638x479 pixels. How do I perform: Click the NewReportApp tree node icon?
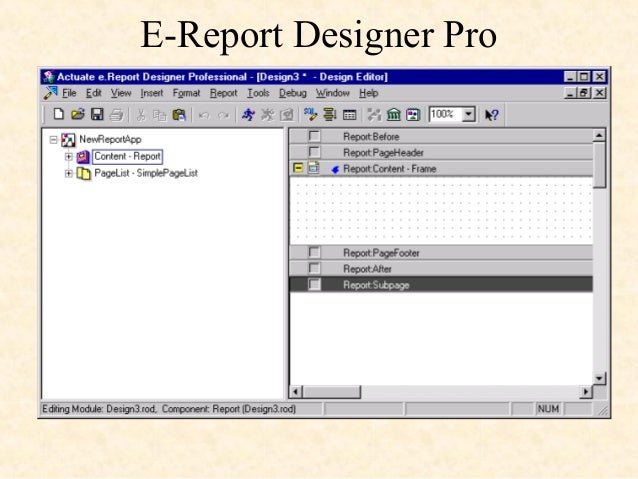click(68, 140)
